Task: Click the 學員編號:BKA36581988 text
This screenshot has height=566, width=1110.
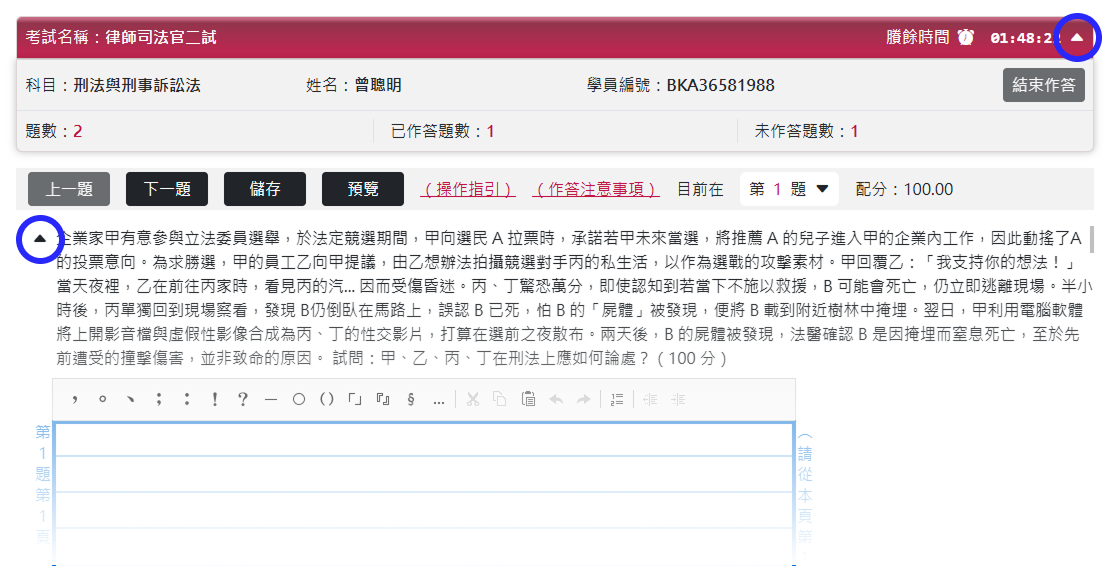Action: click(680, 85)
